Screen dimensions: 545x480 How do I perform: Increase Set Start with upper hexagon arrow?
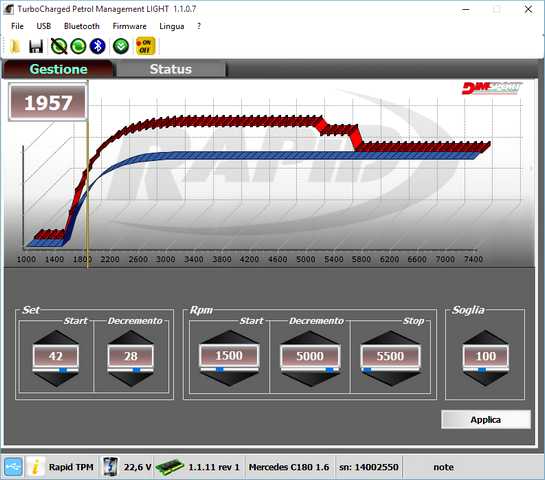[56, 337]
